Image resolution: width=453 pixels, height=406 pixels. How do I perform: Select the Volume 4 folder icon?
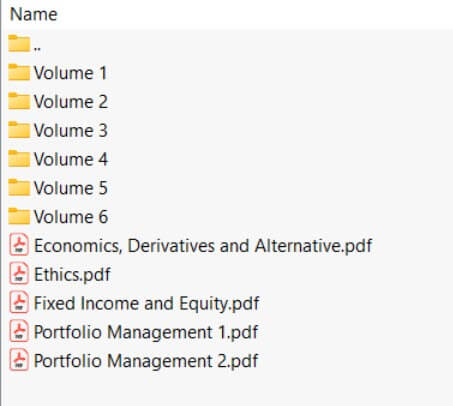tap(19, 158)
